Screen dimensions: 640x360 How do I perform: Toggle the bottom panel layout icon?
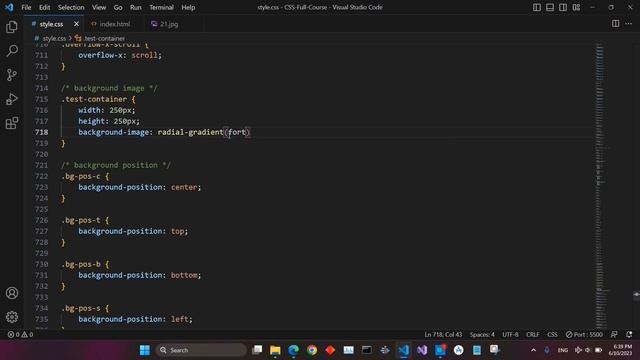[x=550, y=7]
